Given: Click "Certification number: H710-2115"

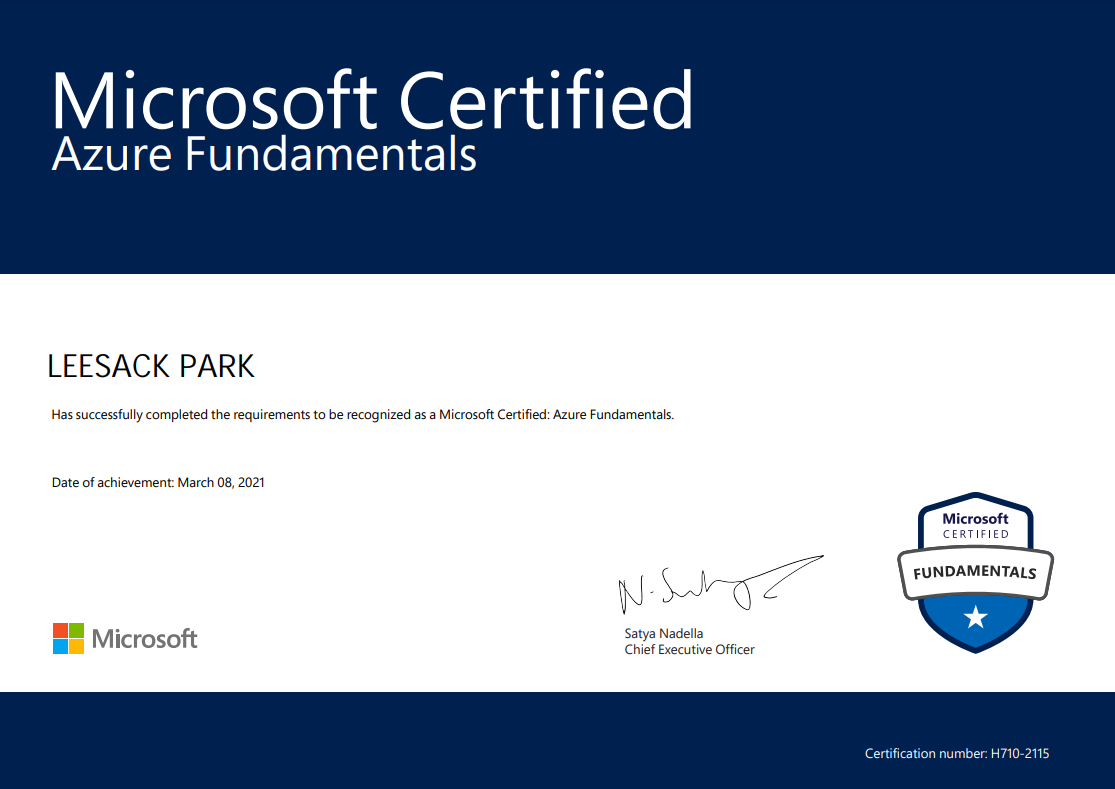Looking at the screenshot, I should 956,753.
